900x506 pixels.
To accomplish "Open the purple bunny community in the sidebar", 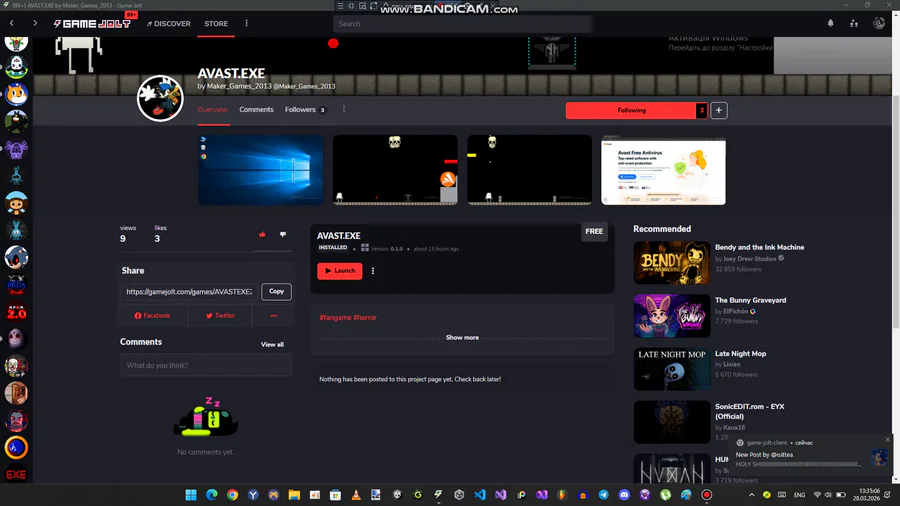I will [x=16, y=149].
